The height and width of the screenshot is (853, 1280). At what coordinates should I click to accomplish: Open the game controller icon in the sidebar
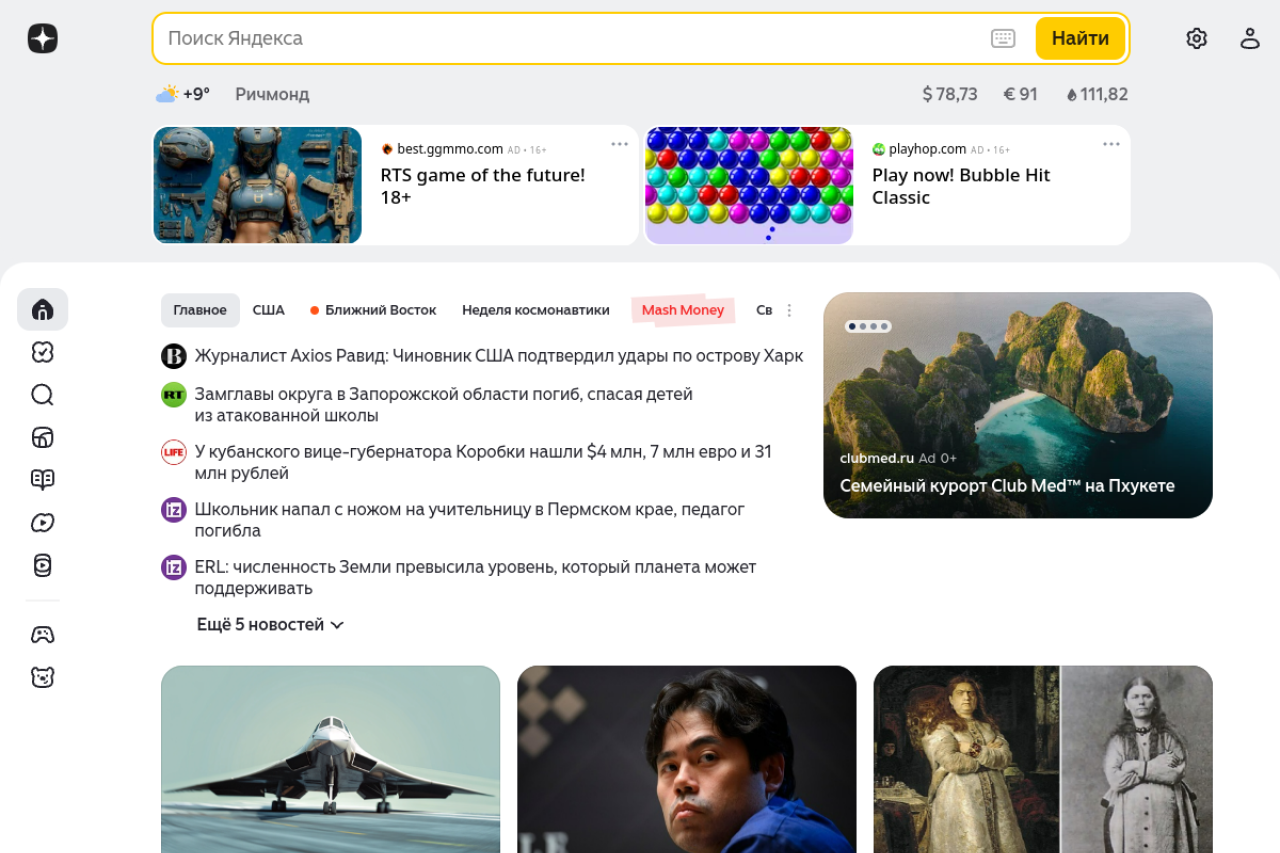click(x=42, y=635)
